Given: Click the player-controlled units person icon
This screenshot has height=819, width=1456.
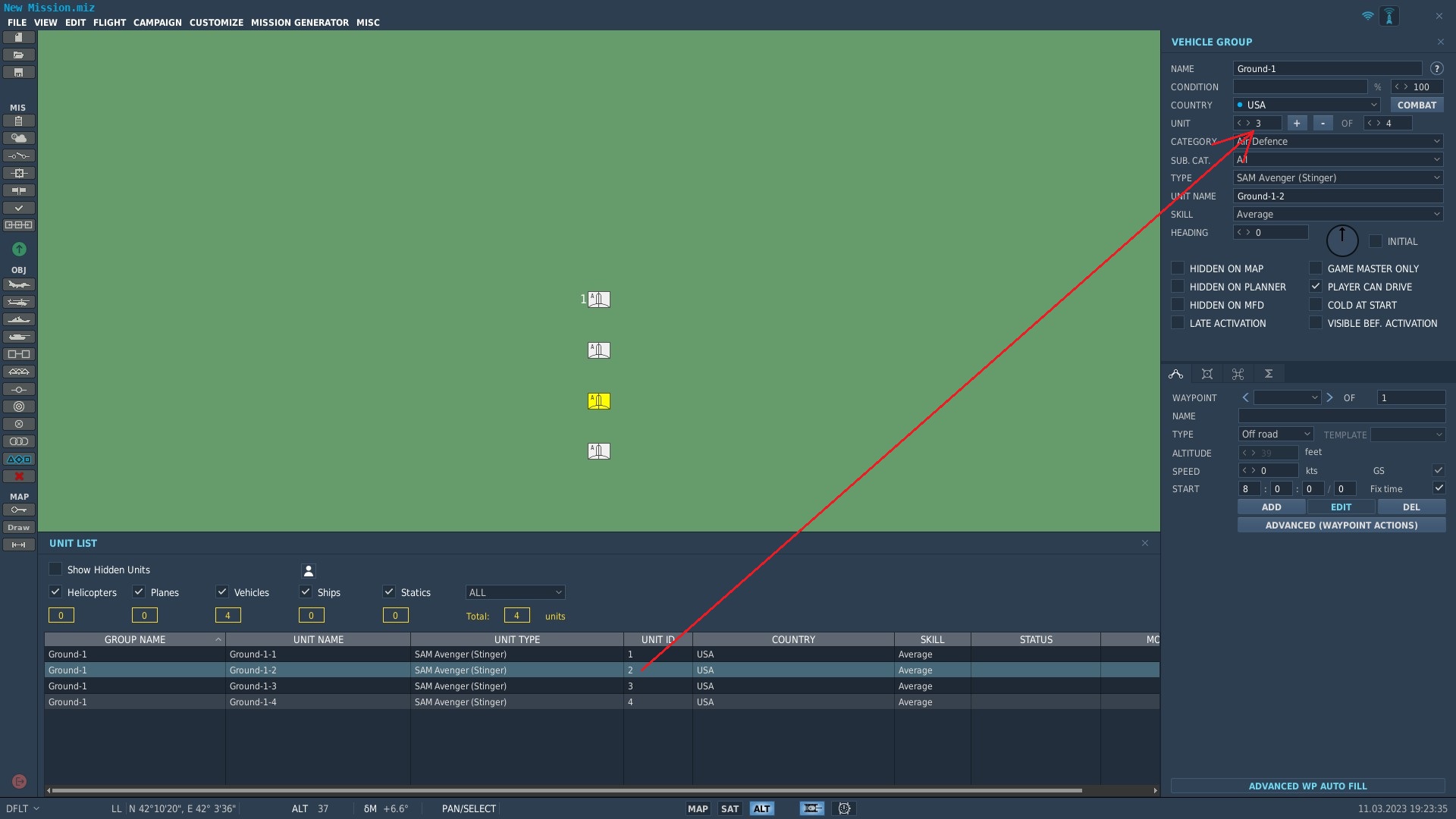Looking at the screenshot, I should click(x=309, y=570).
